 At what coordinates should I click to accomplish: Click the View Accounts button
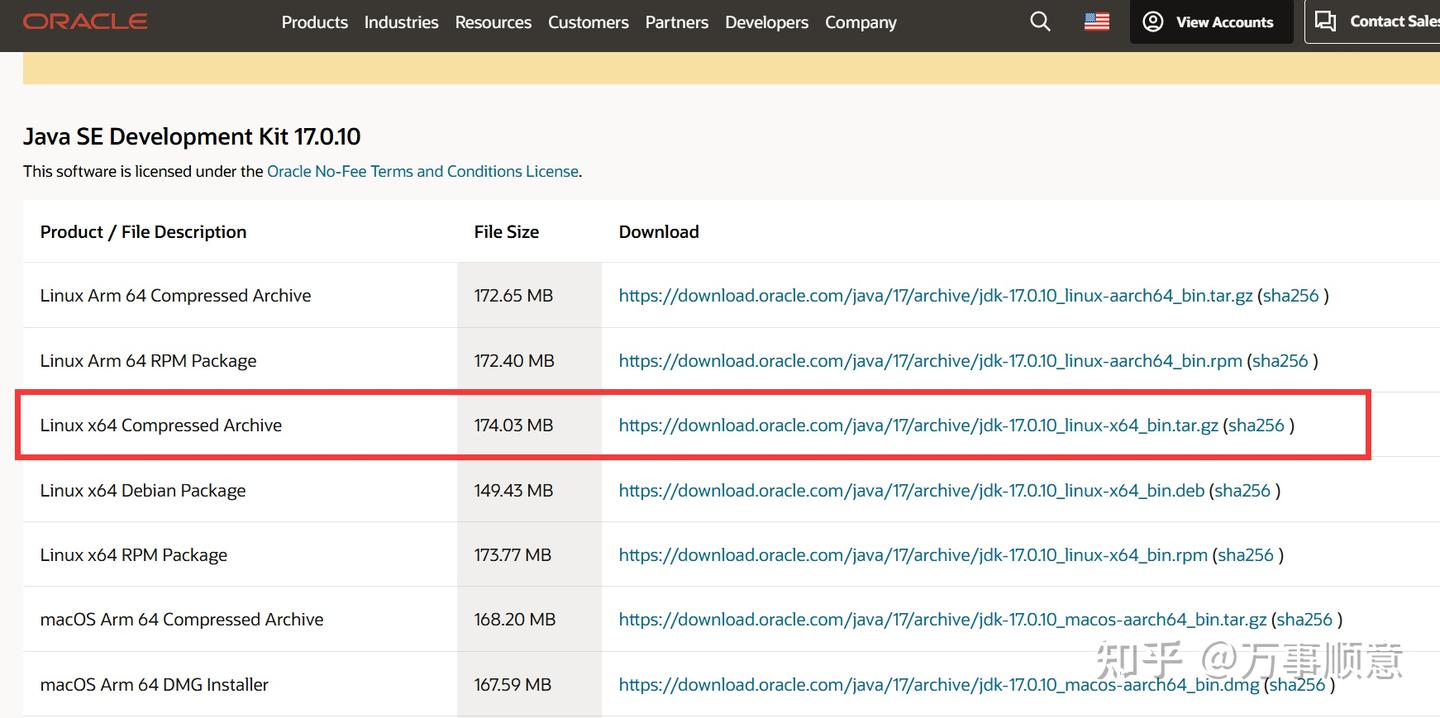[x=1210, y=22]
